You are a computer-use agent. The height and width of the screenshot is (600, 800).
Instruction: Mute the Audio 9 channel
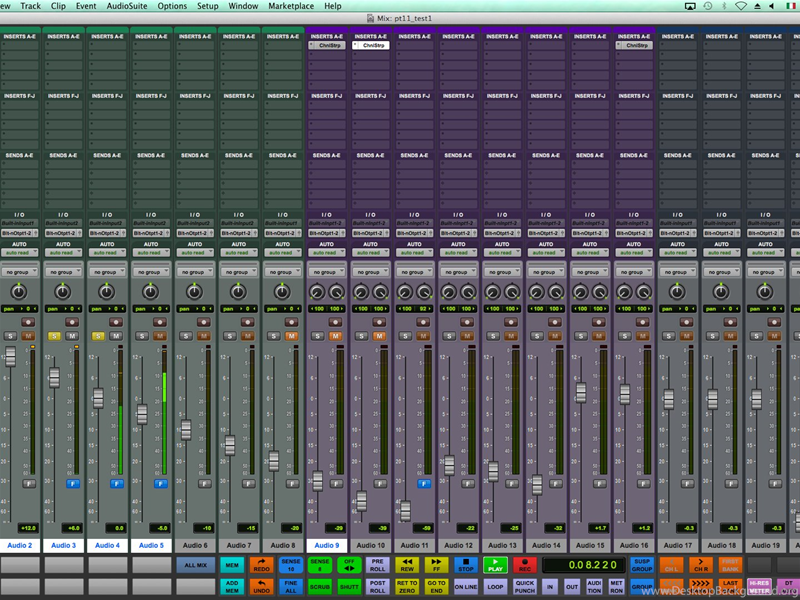[x=336, y=336]
